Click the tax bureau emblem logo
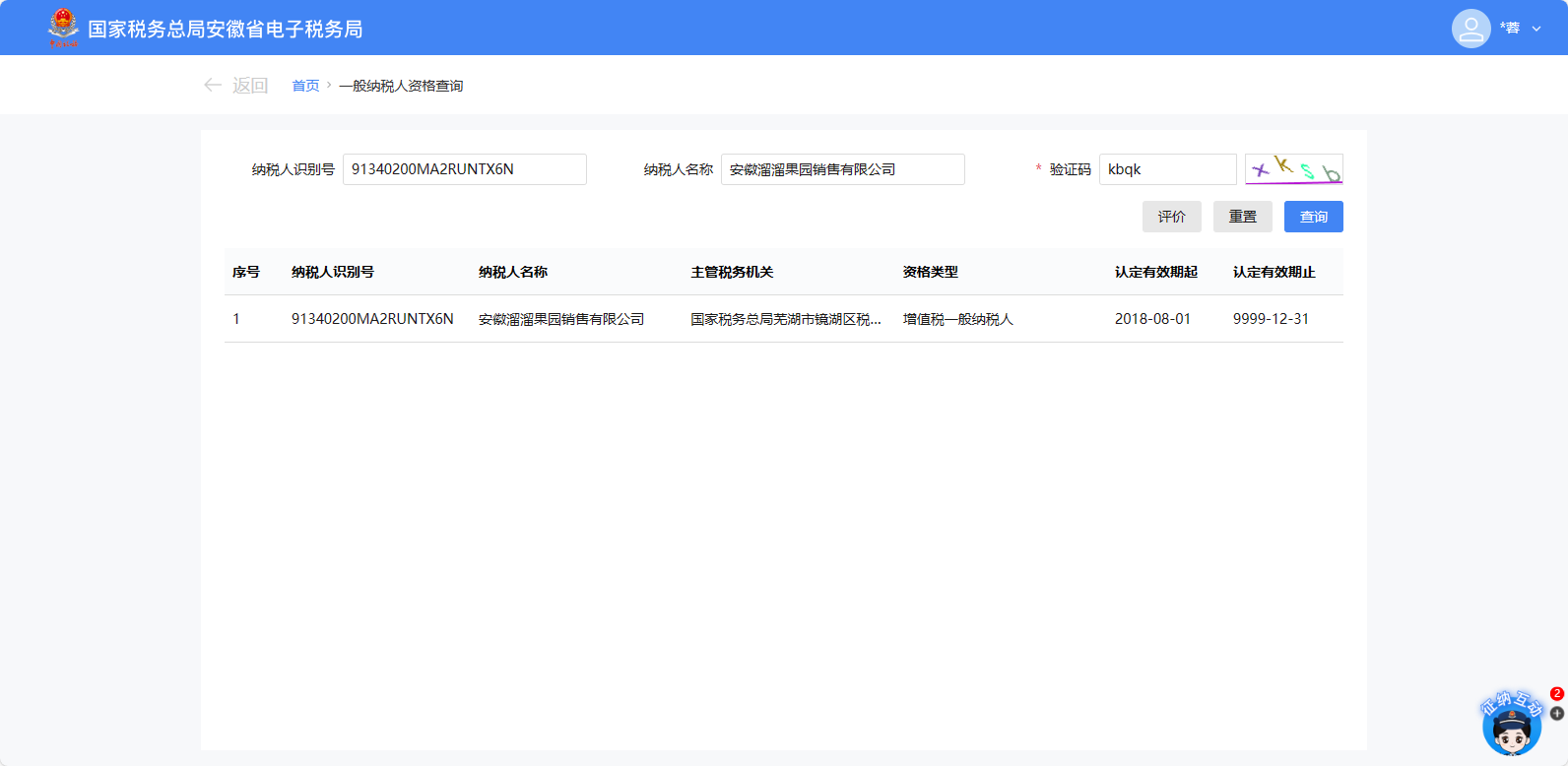 pos(63,28)
